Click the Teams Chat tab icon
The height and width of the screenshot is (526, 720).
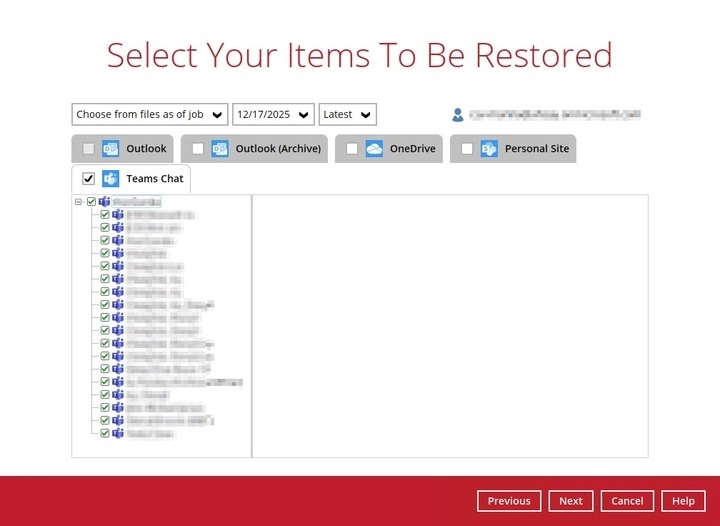tap(111, 179)
